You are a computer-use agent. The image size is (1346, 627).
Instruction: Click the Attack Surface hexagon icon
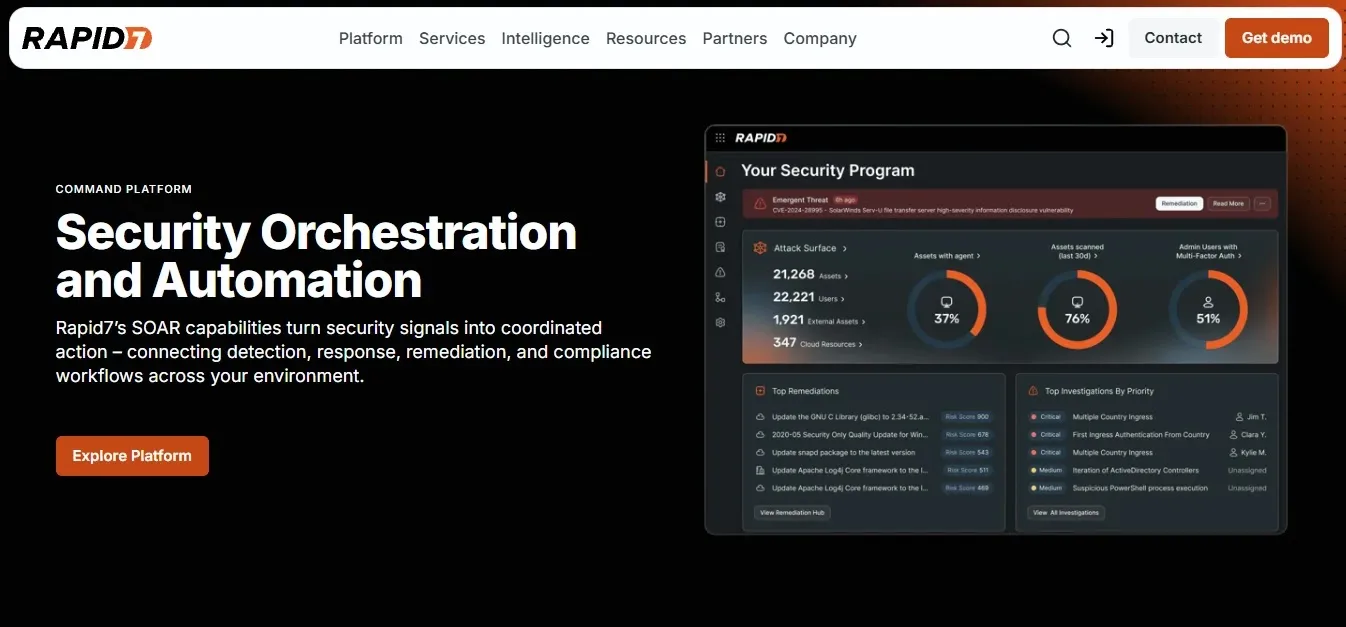(x=760, y=248)
